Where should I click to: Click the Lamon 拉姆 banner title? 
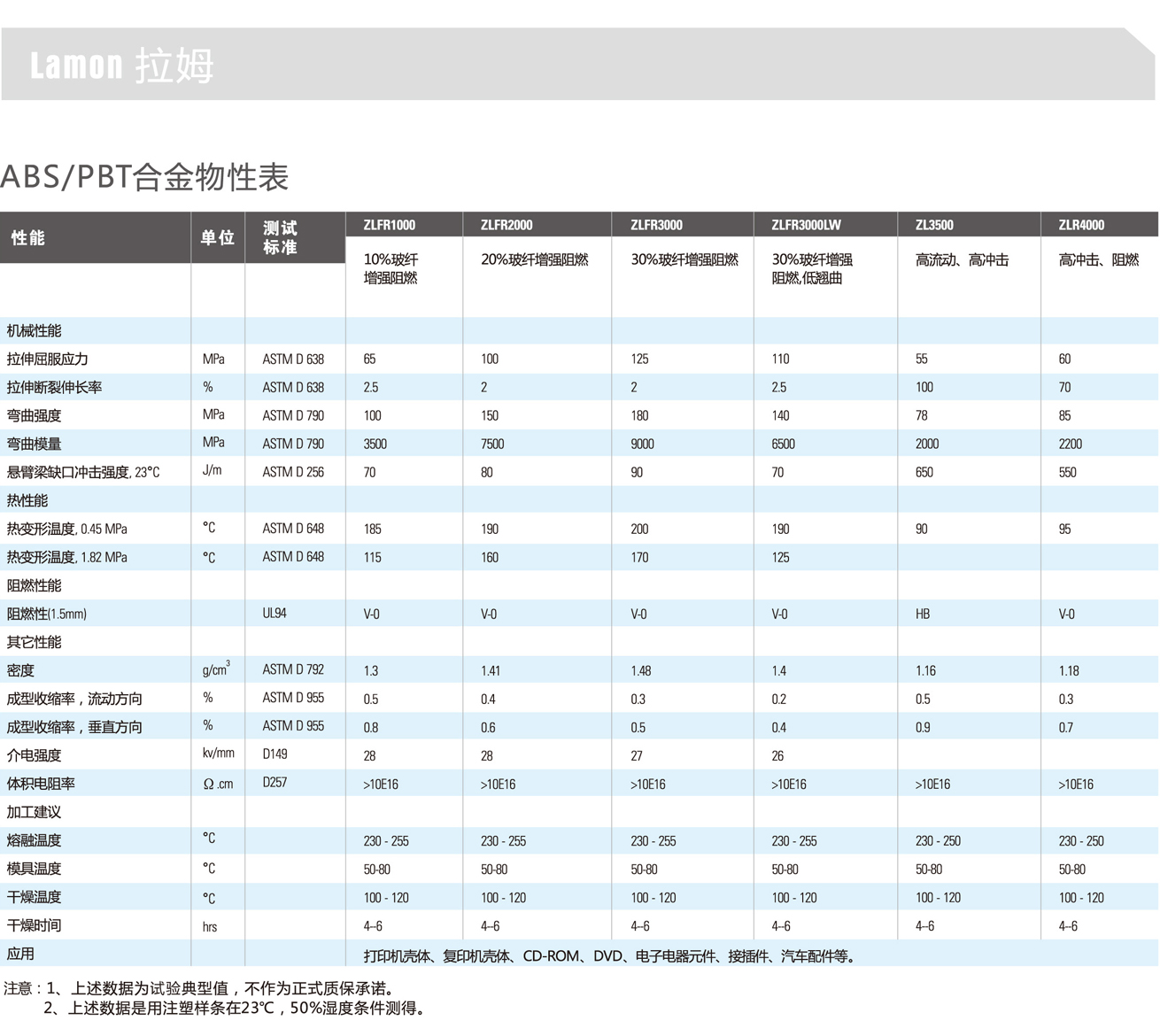[x=121, y=66]
